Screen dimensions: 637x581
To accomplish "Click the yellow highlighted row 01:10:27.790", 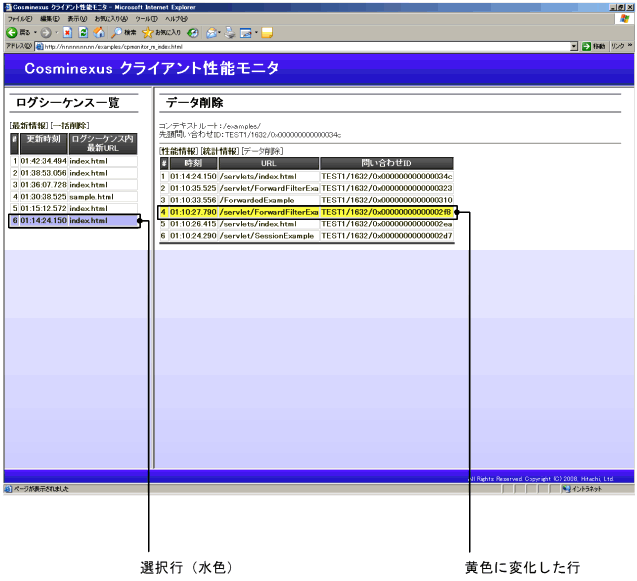I will click(306, 212).
